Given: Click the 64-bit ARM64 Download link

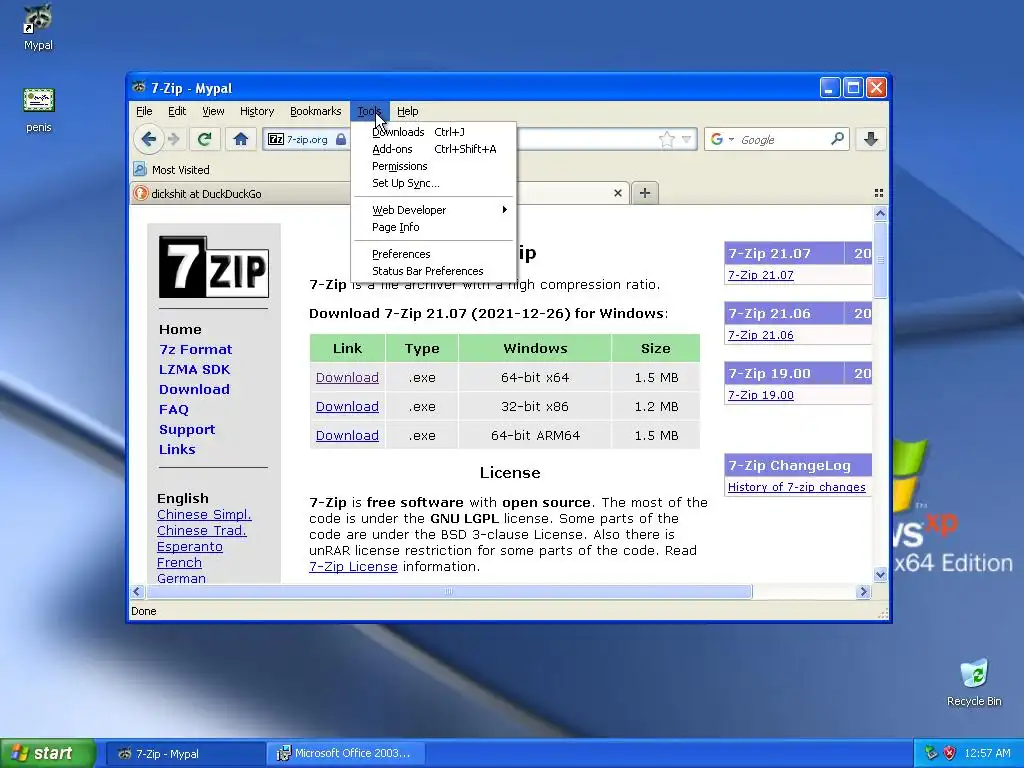Looking at the screenshot, I should click(347, 435).
